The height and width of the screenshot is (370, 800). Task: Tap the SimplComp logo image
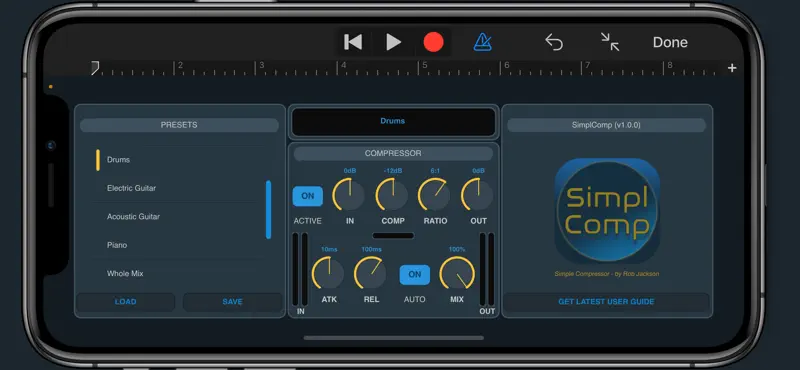[x=607, y=211]
